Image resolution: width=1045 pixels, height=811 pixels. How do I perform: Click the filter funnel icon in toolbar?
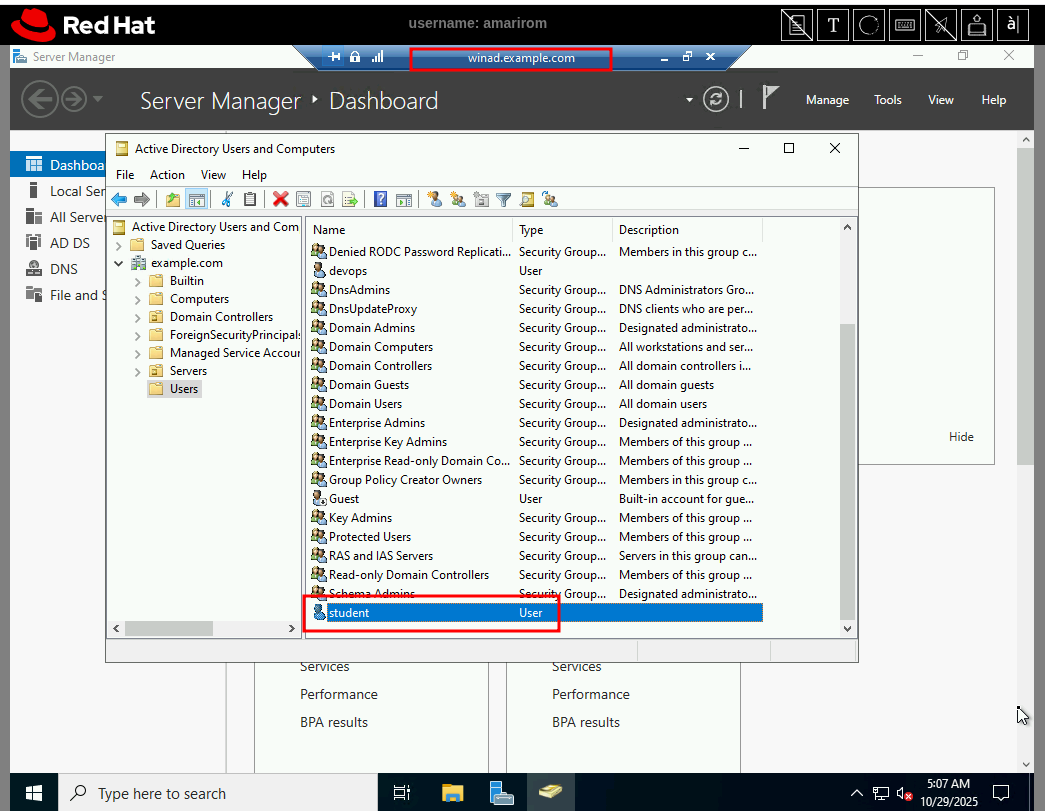pos(504,199)
